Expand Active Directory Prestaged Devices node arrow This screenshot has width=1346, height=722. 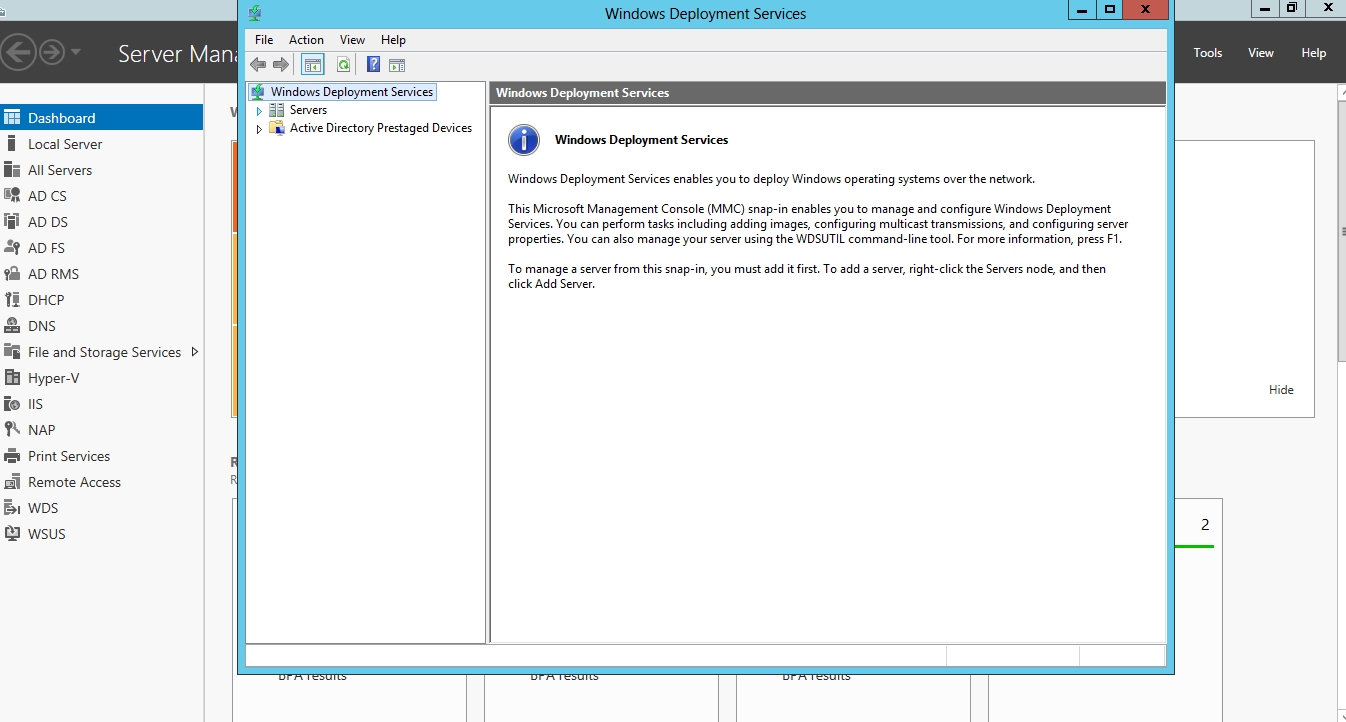[x=259, y=129]
